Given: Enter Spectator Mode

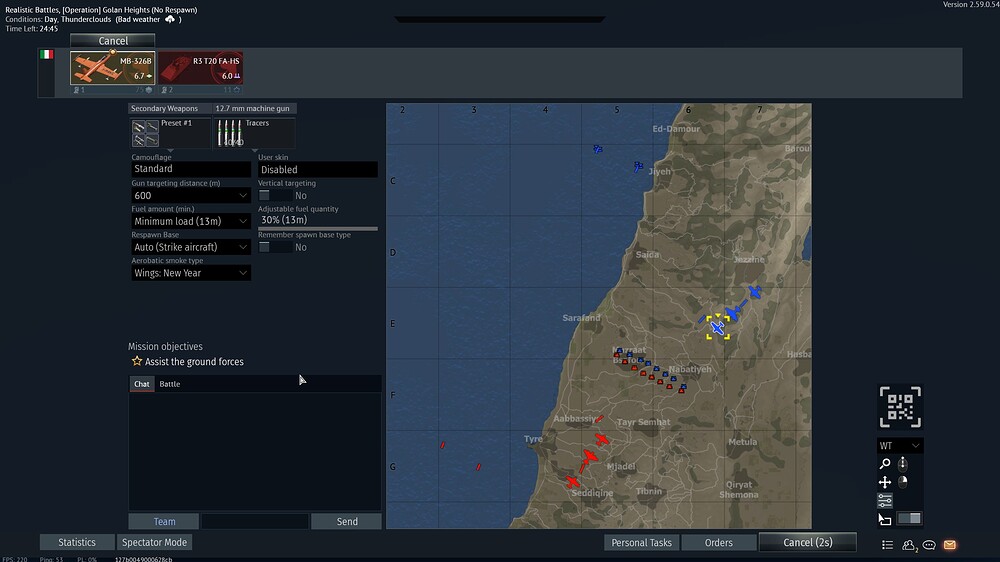Looking at the screenshot, I should [154, 542].
